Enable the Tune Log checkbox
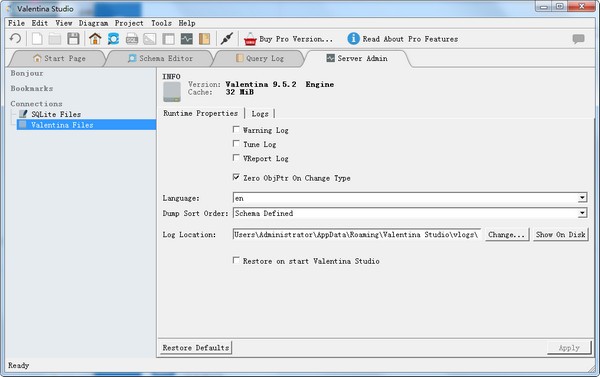 [236, 144]
